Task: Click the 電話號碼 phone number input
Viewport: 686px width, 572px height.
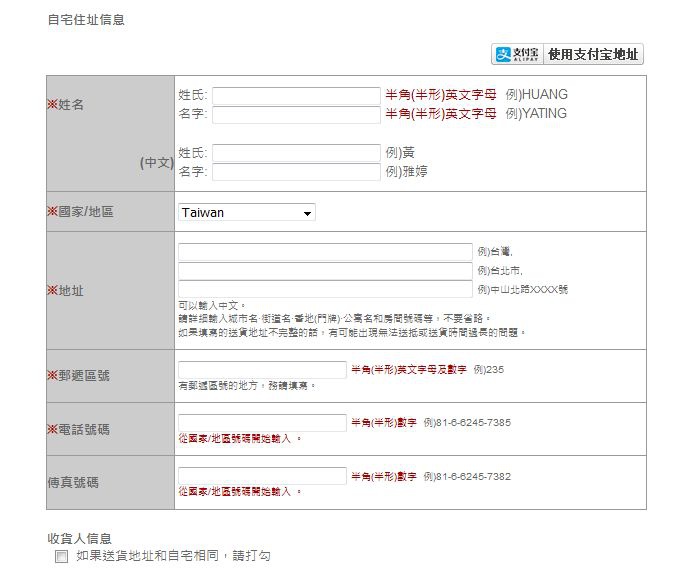Action: pos(262,423)
